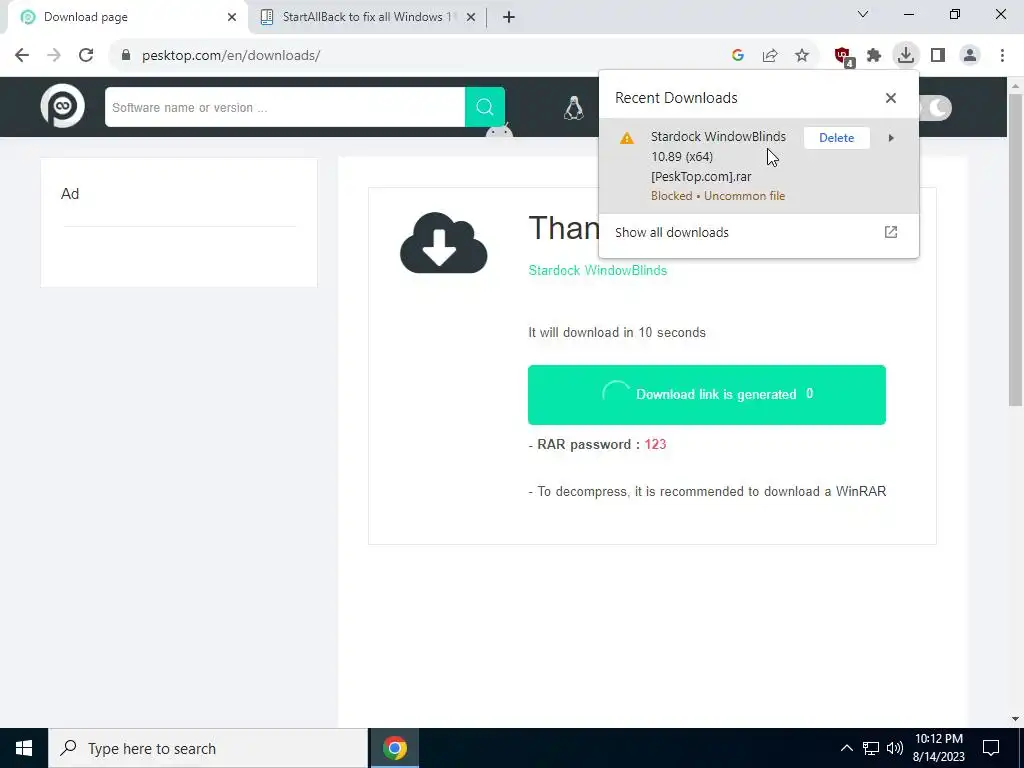Open the uBlock Origin extension icon
Image resolution: width=1024 pixels, height=768 pixels.
tap(843, 56)
